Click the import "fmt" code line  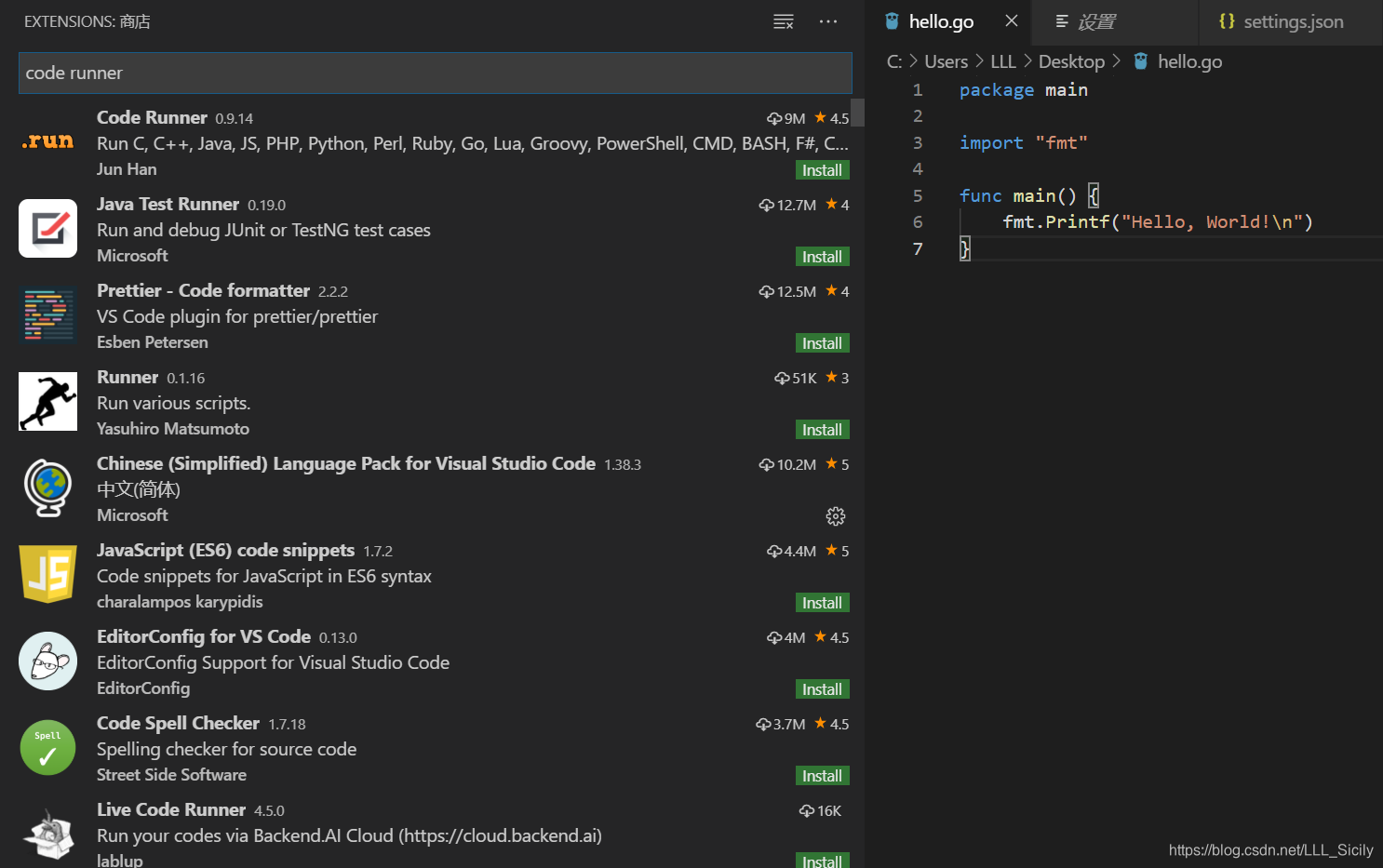(1023, 142)
